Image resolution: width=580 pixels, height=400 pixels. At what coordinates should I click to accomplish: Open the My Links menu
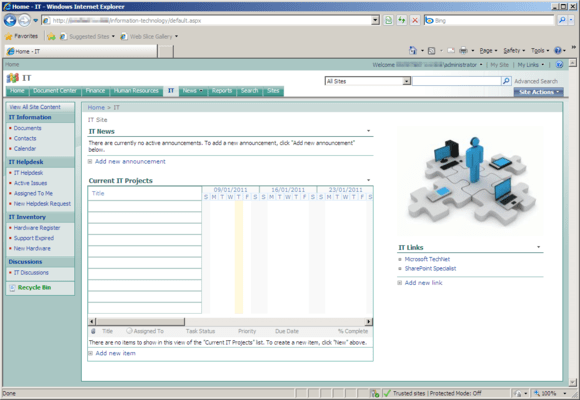pos(530,65)
